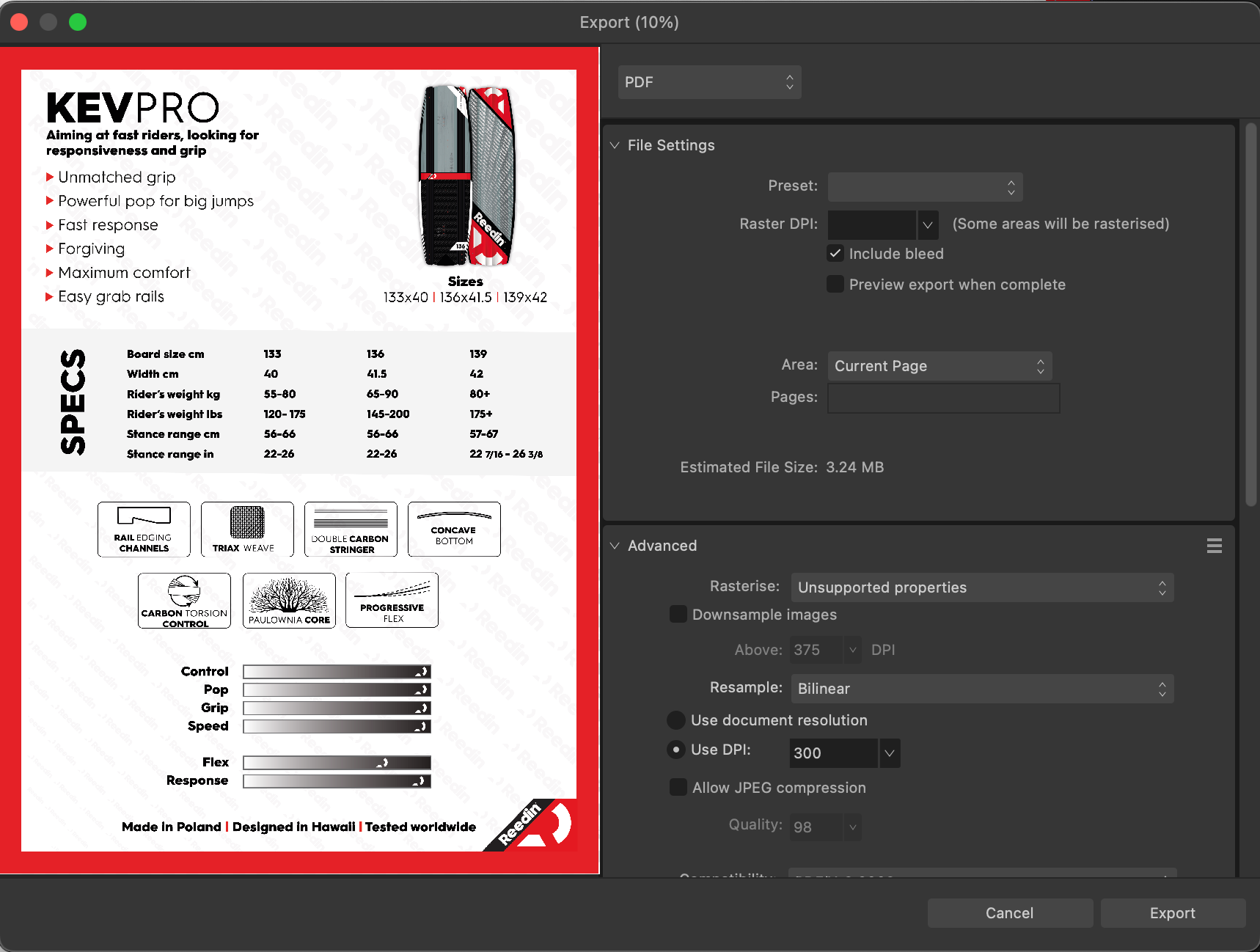The height and width of the screenshot is (952, 1260).
Task: Select the Use document resolution radio button
Action: [676, 720]
